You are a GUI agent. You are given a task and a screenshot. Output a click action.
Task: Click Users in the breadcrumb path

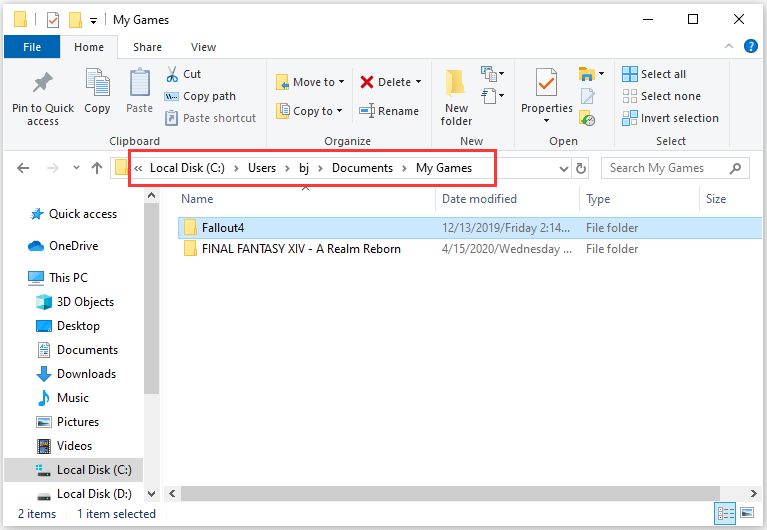[262, 168]
